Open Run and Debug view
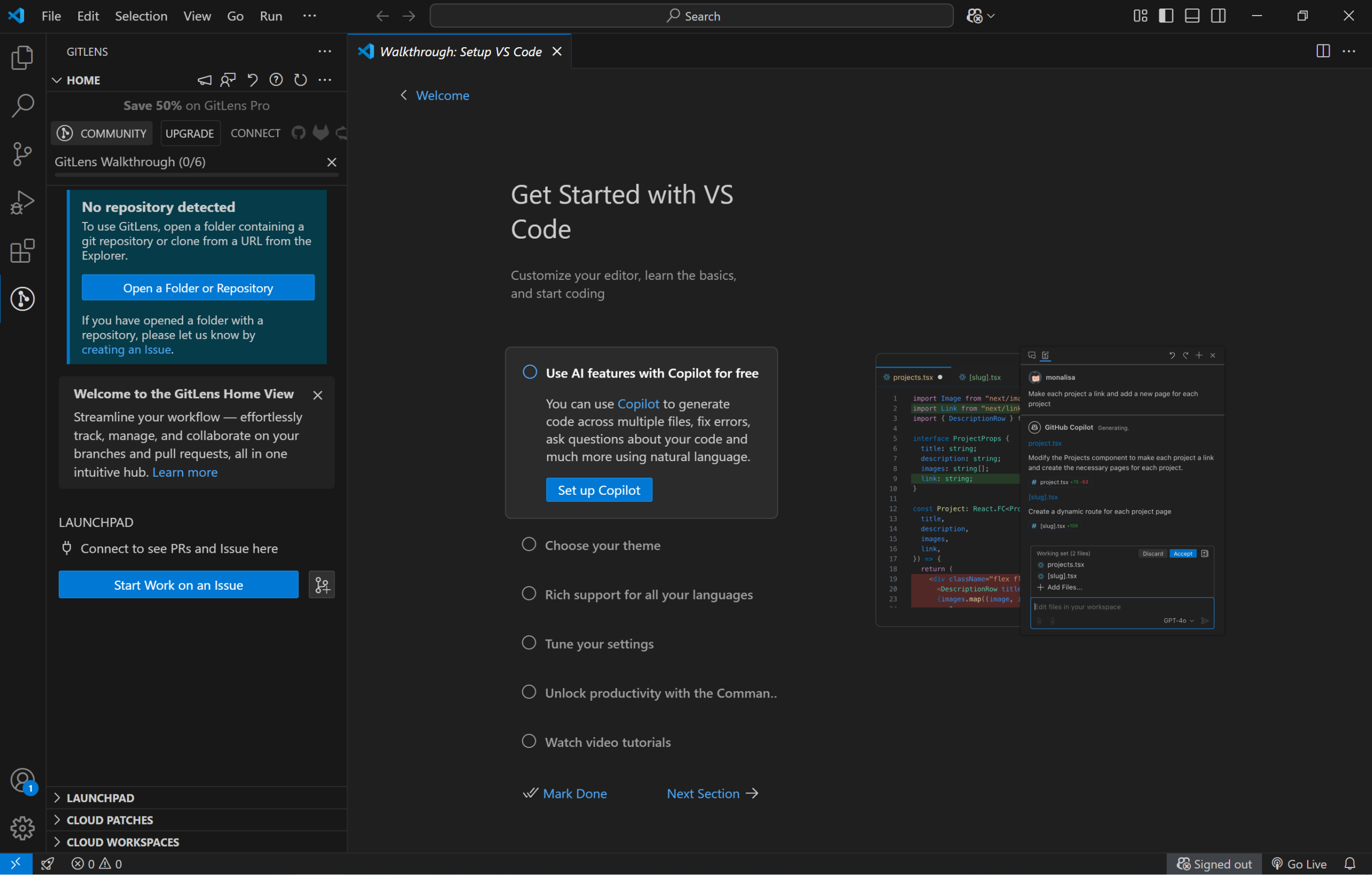This screenshot has width=1372, height=875. pyautogui.click(x=22, y=202)
